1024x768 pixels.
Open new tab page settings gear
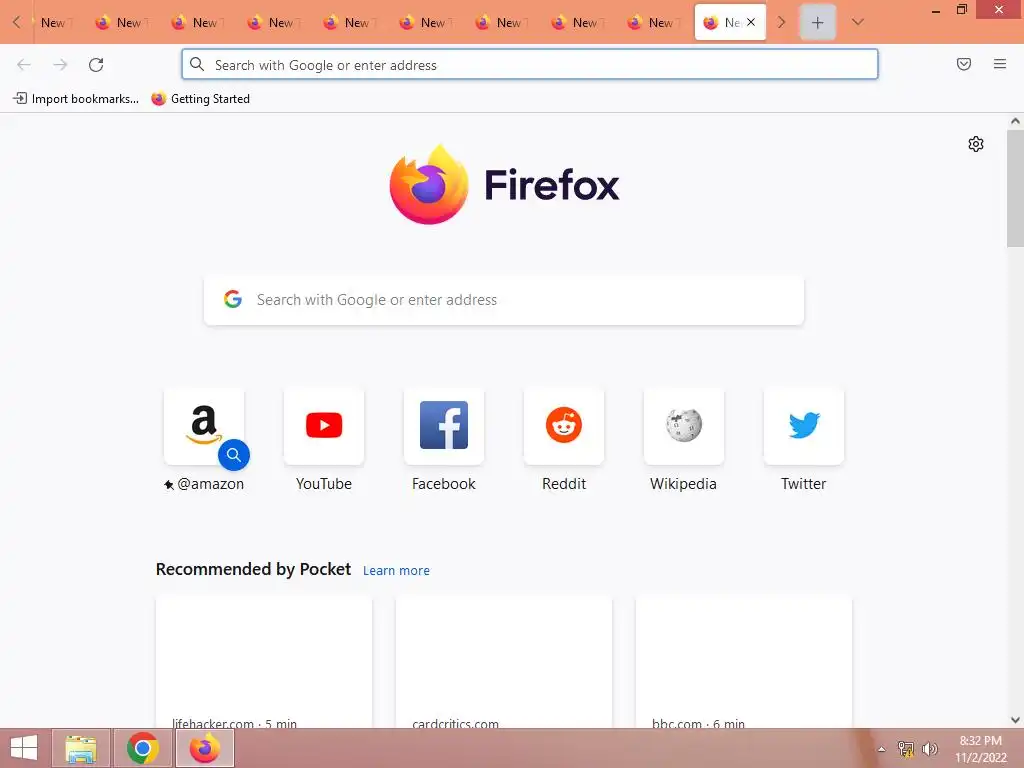[976, 144]
